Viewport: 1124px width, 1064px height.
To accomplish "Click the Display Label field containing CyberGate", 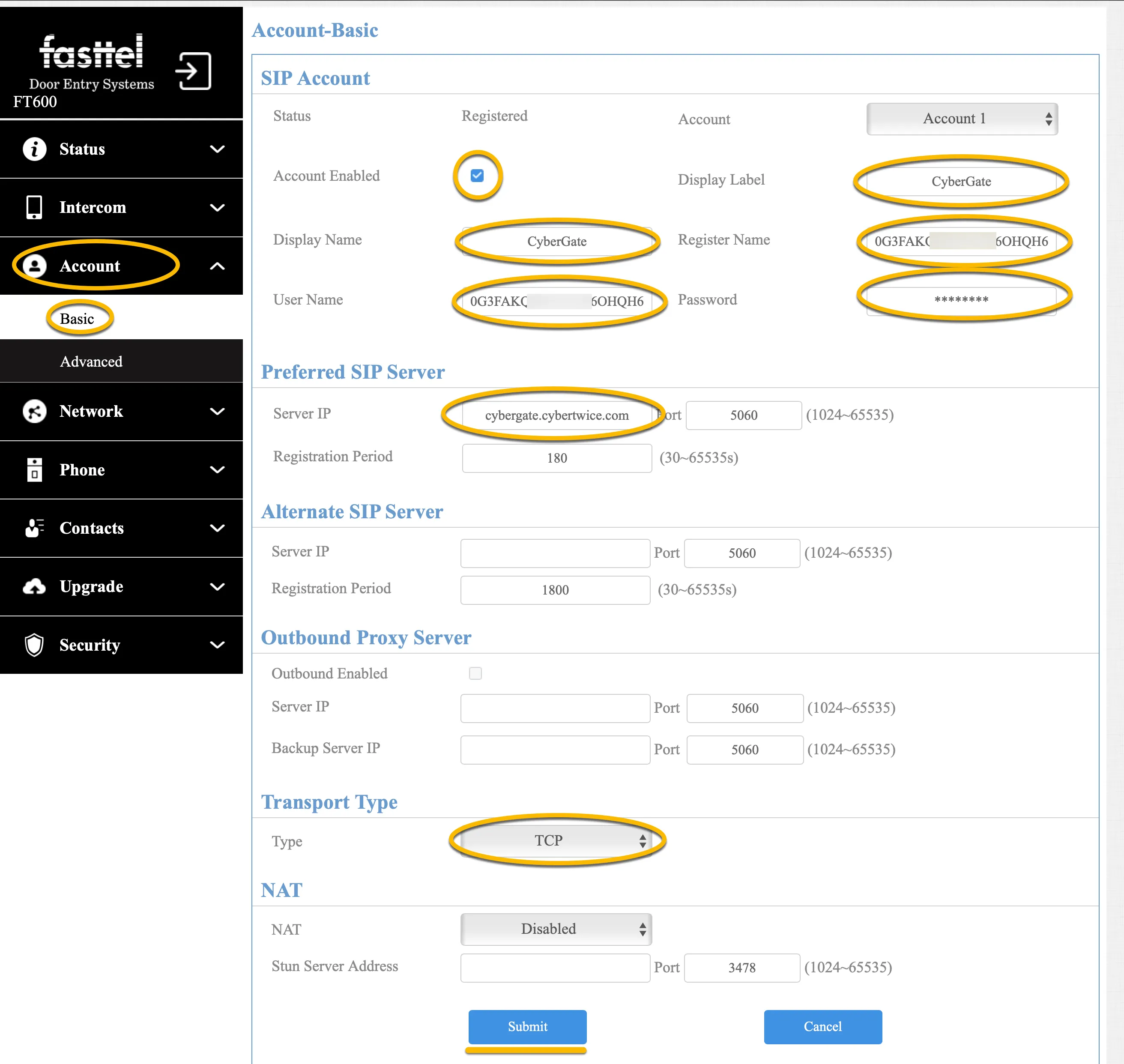I will [961, 182].
